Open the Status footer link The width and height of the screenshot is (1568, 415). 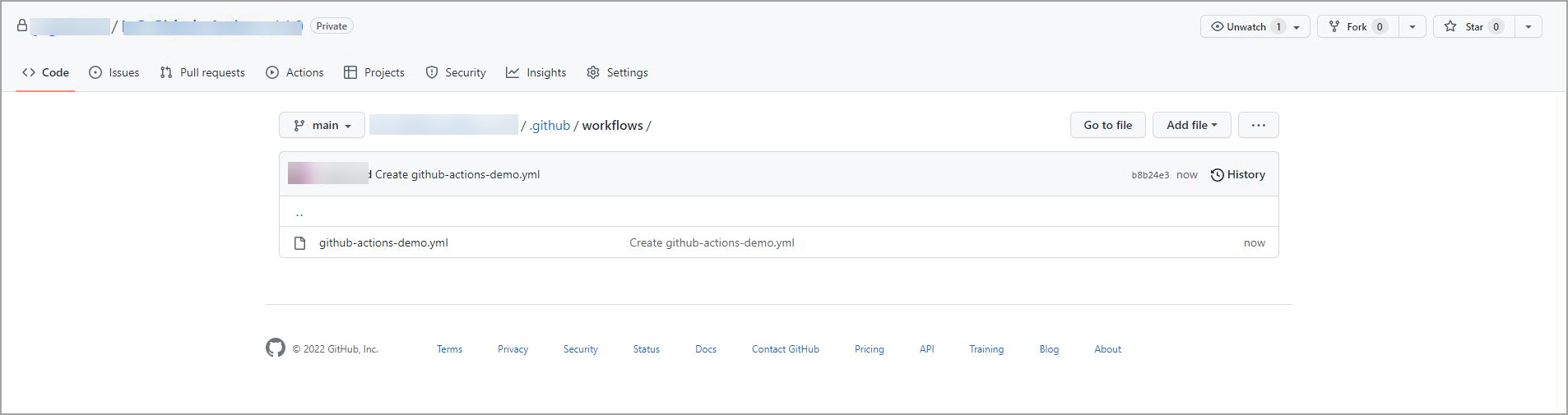[647, 349]
